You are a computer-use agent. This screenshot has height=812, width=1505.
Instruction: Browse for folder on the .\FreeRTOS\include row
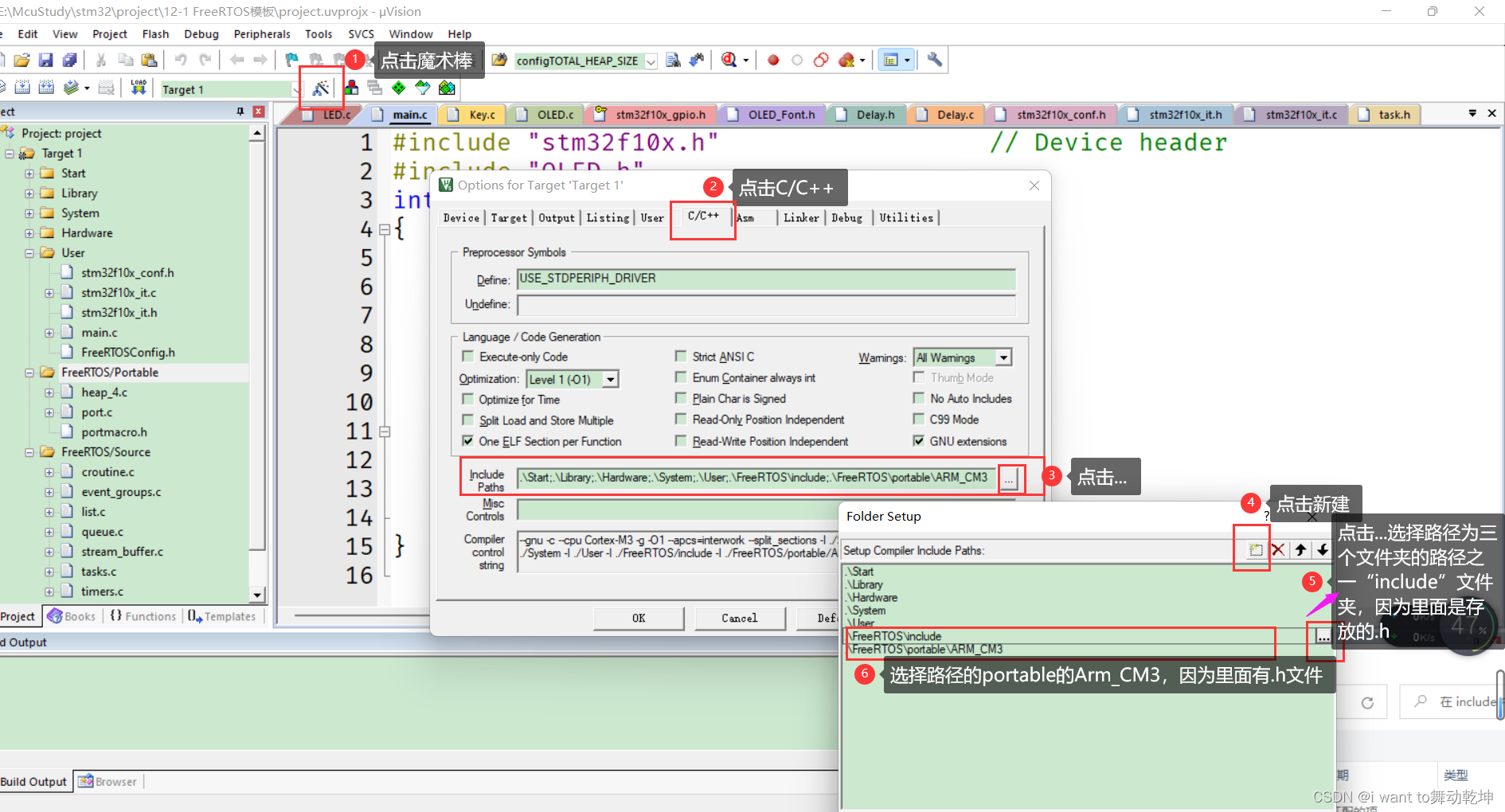pyautogui.click(x=1323, y=636)
